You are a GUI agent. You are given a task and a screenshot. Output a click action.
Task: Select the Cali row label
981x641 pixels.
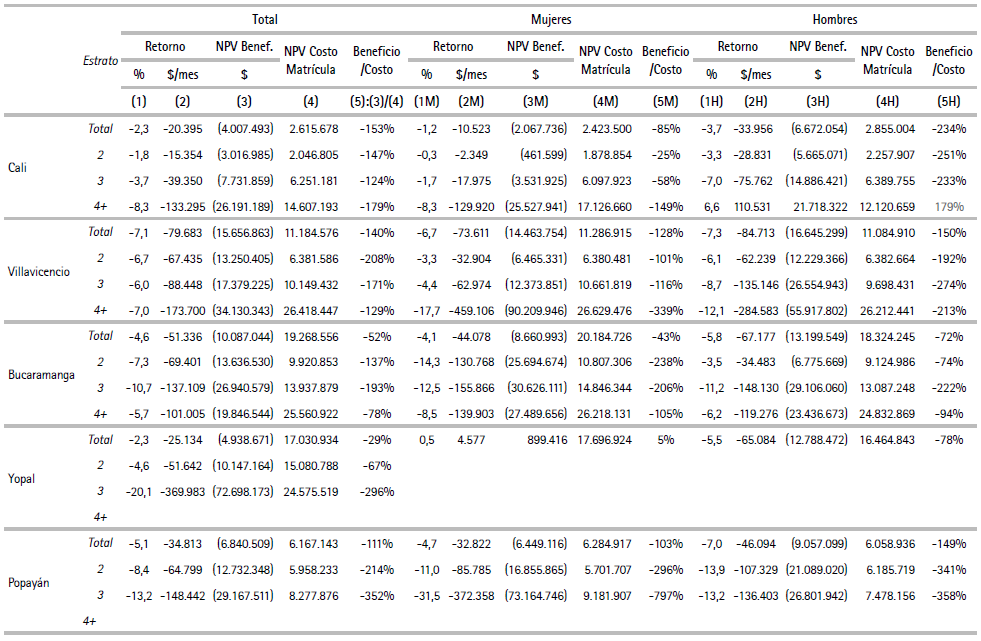pos(20,167)
